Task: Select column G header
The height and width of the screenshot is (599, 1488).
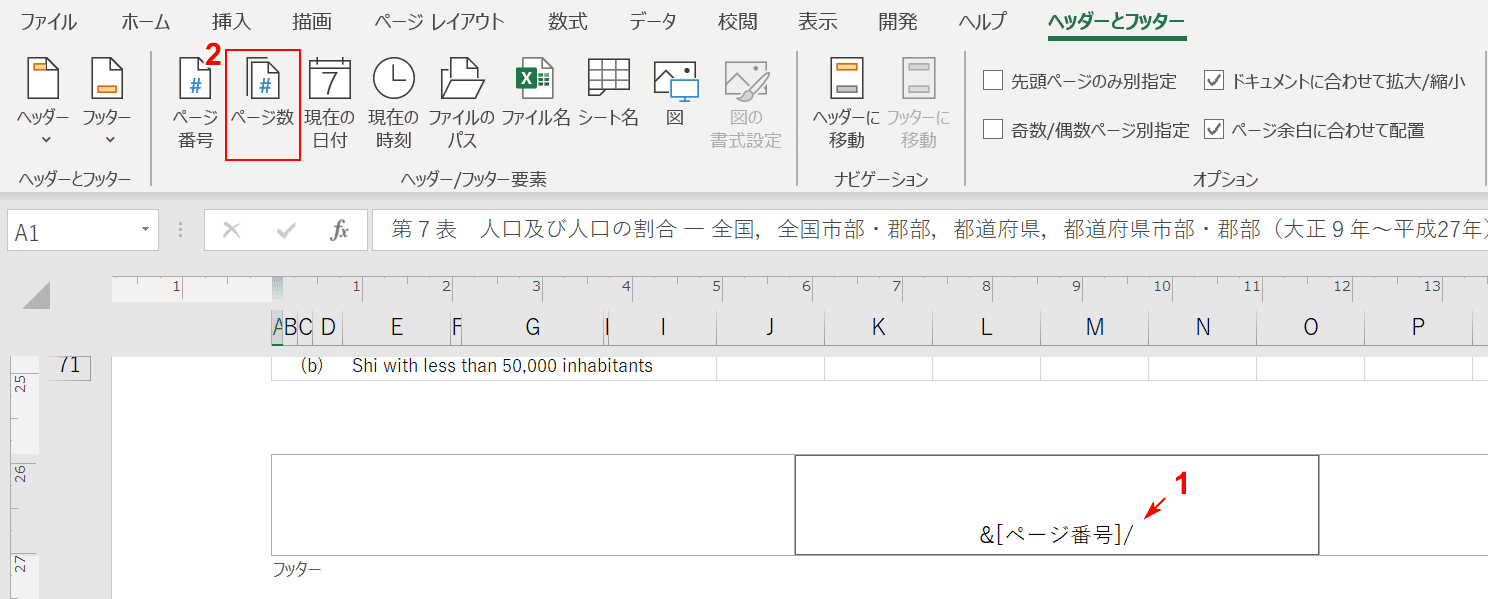Action: pyautogui.click(x=533, y=327)
